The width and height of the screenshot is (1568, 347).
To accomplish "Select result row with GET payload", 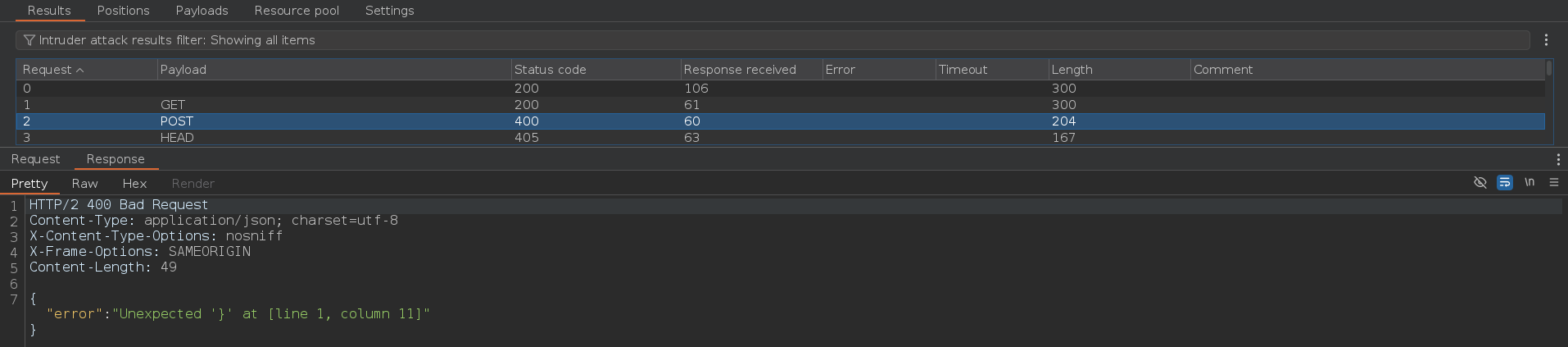I will click(x=780, y=105).
